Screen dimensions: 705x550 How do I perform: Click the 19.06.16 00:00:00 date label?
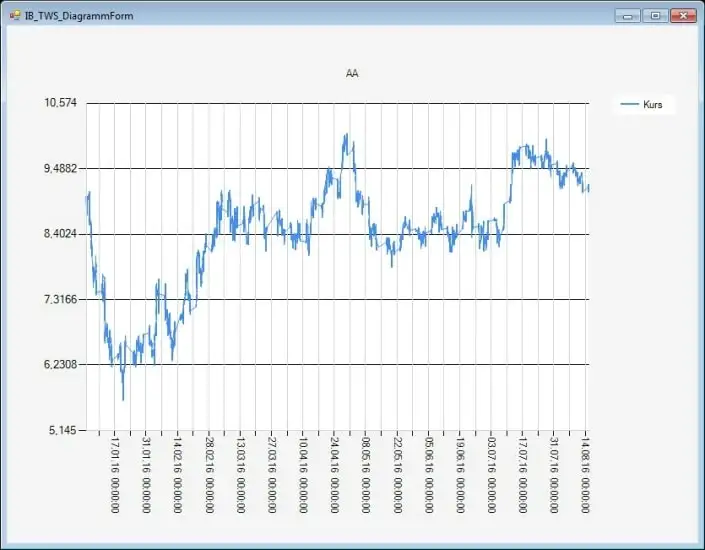click(x=460, y=475)
